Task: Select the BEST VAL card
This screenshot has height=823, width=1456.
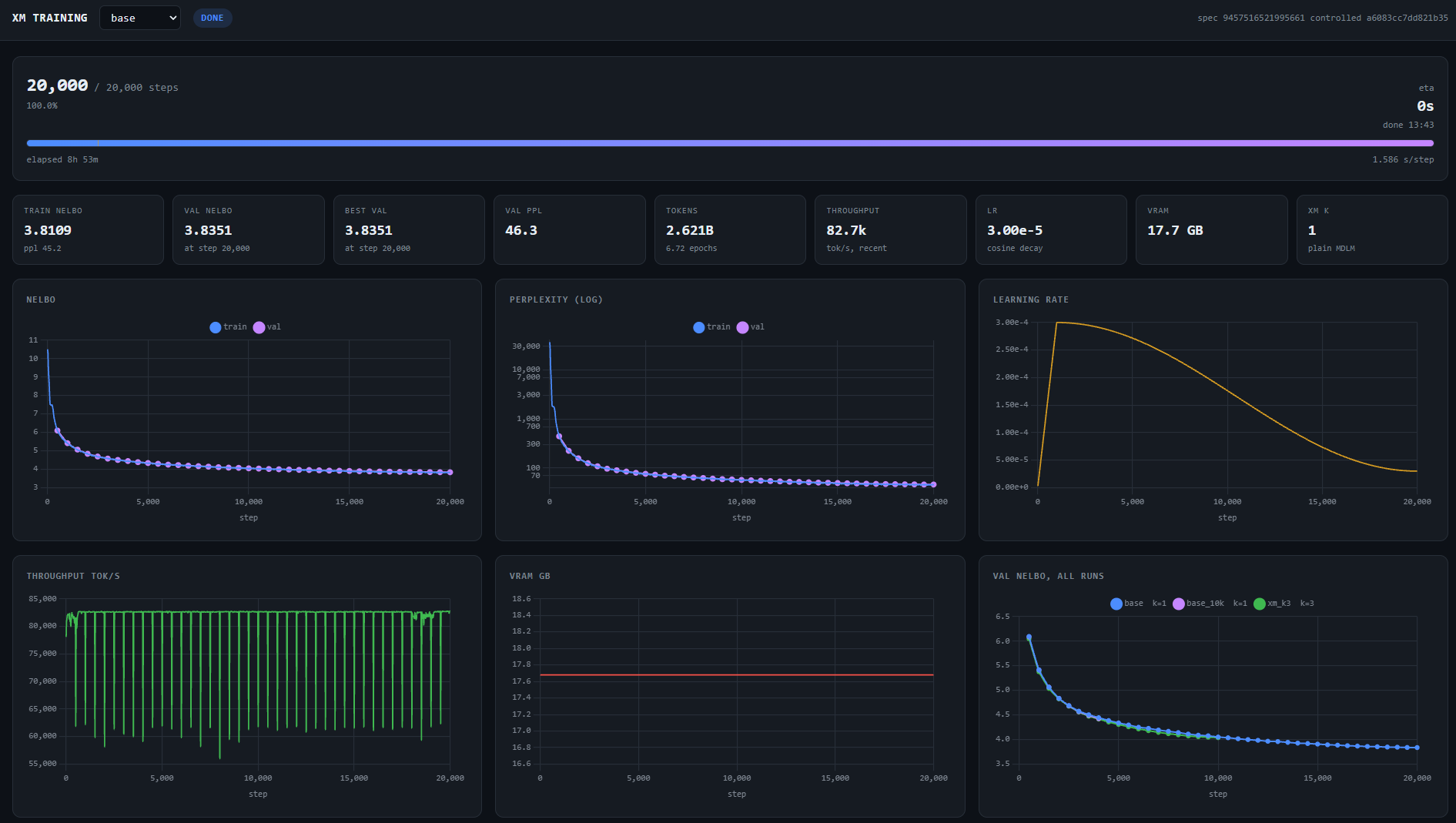Action: [409, 229]
